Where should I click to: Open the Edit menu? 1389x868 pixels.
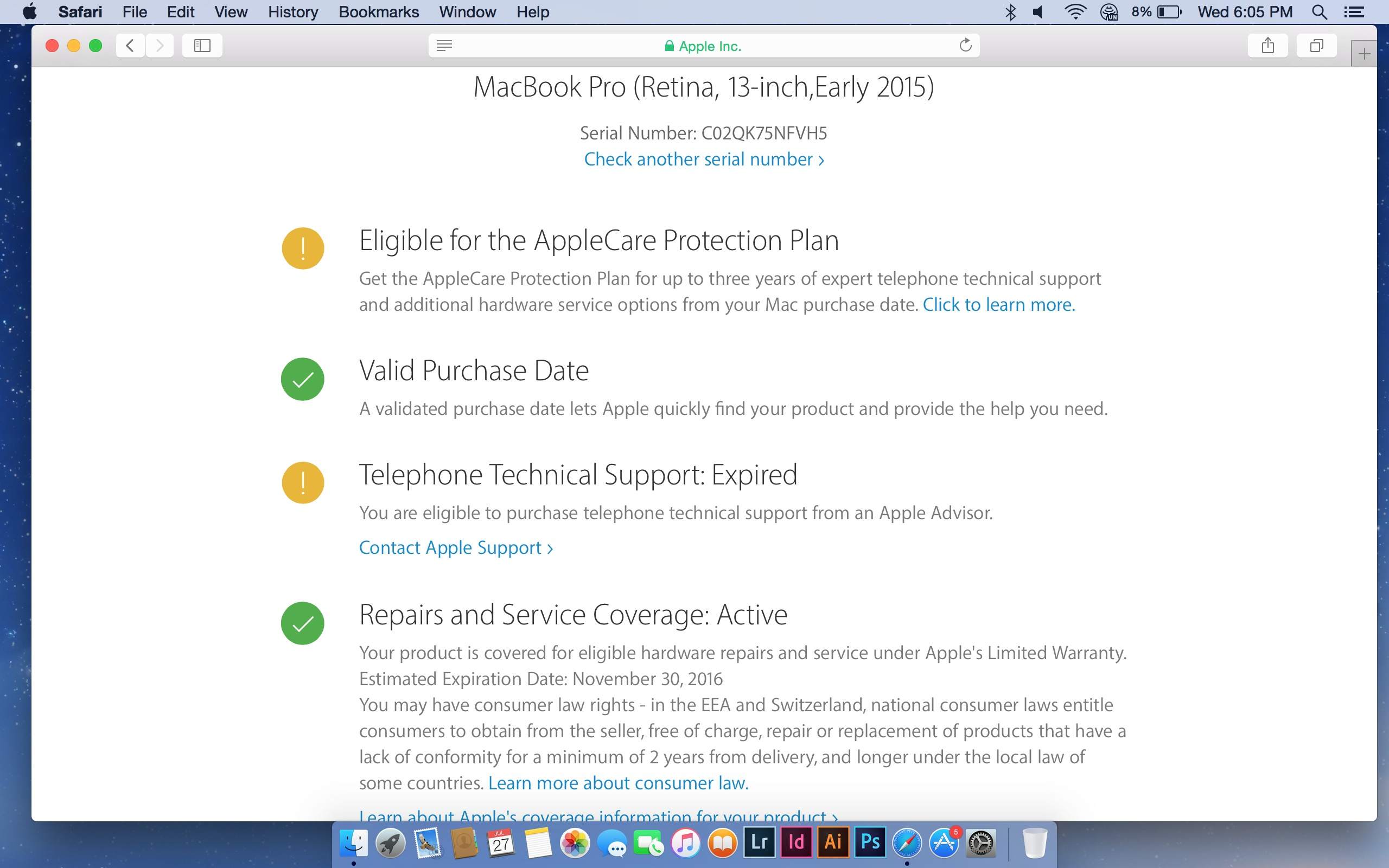pos(180,11)
